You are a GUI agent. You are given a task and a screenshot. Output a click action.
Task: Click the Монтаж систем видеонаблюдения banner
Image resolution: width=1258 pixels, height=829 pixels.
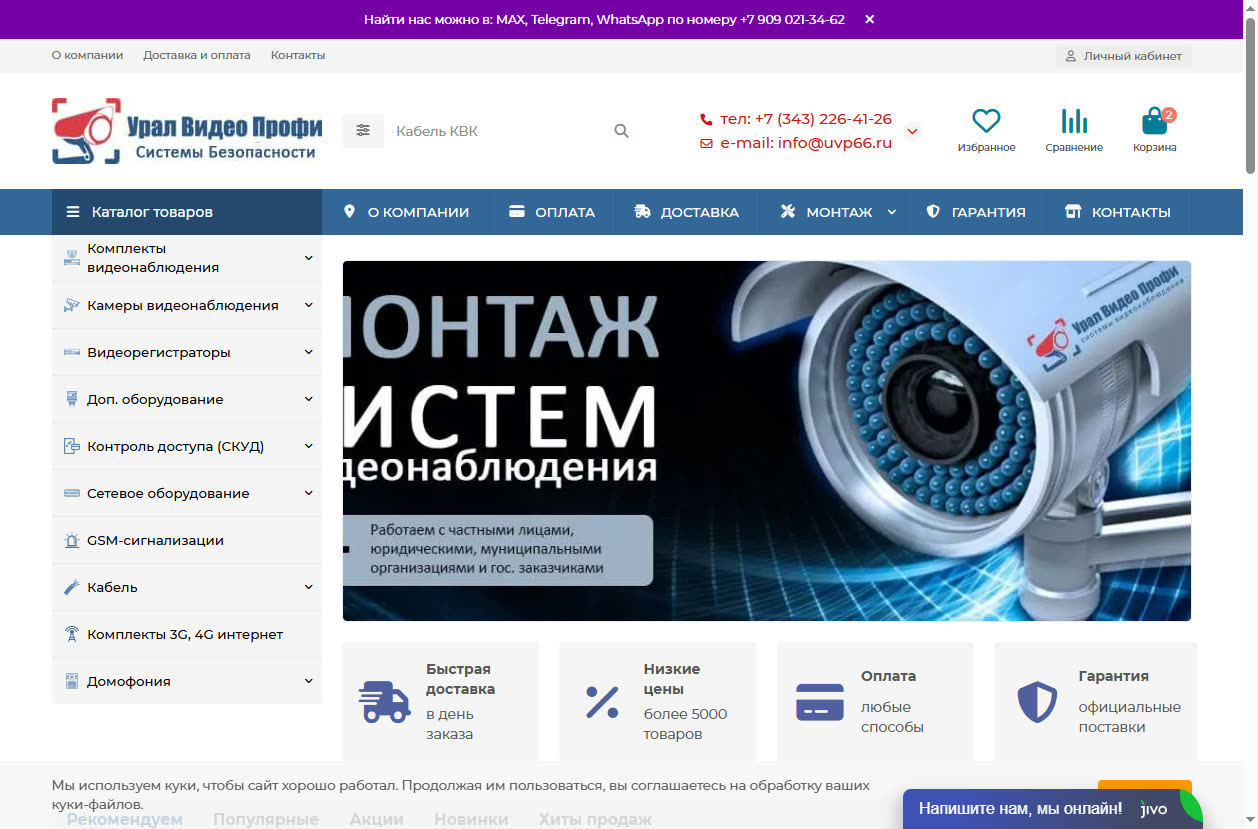click(766, 441)
